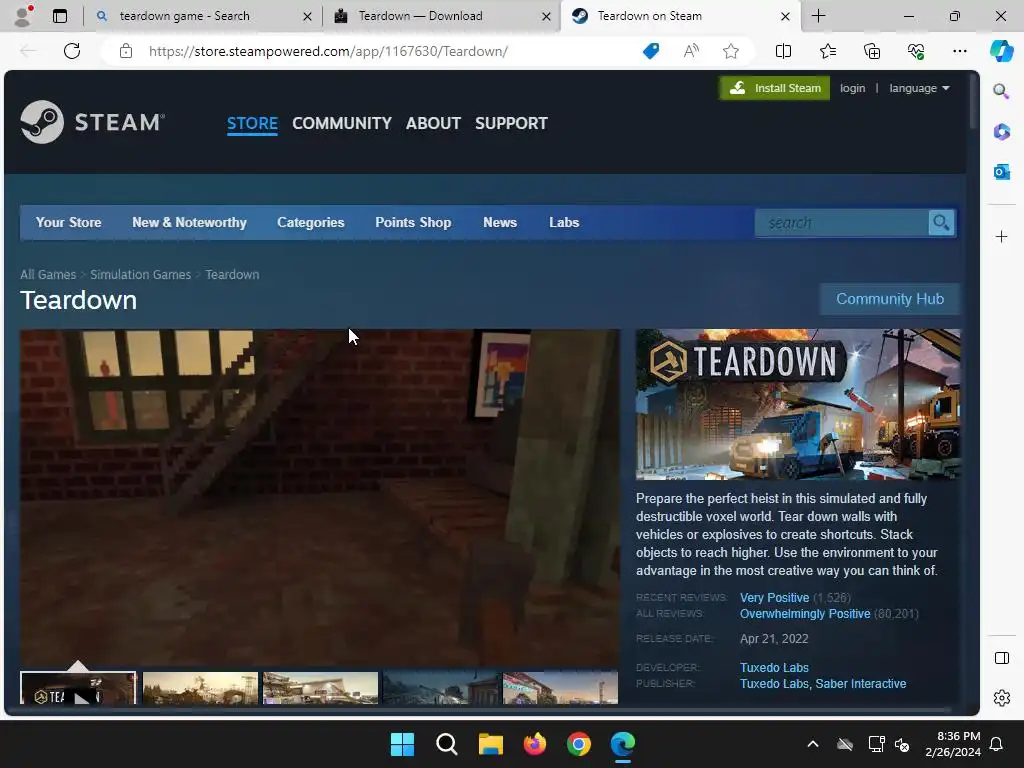The height and width of the screenshot is (768, 1024).
Task: Open Your Store menu
Action: pos(69,223)
